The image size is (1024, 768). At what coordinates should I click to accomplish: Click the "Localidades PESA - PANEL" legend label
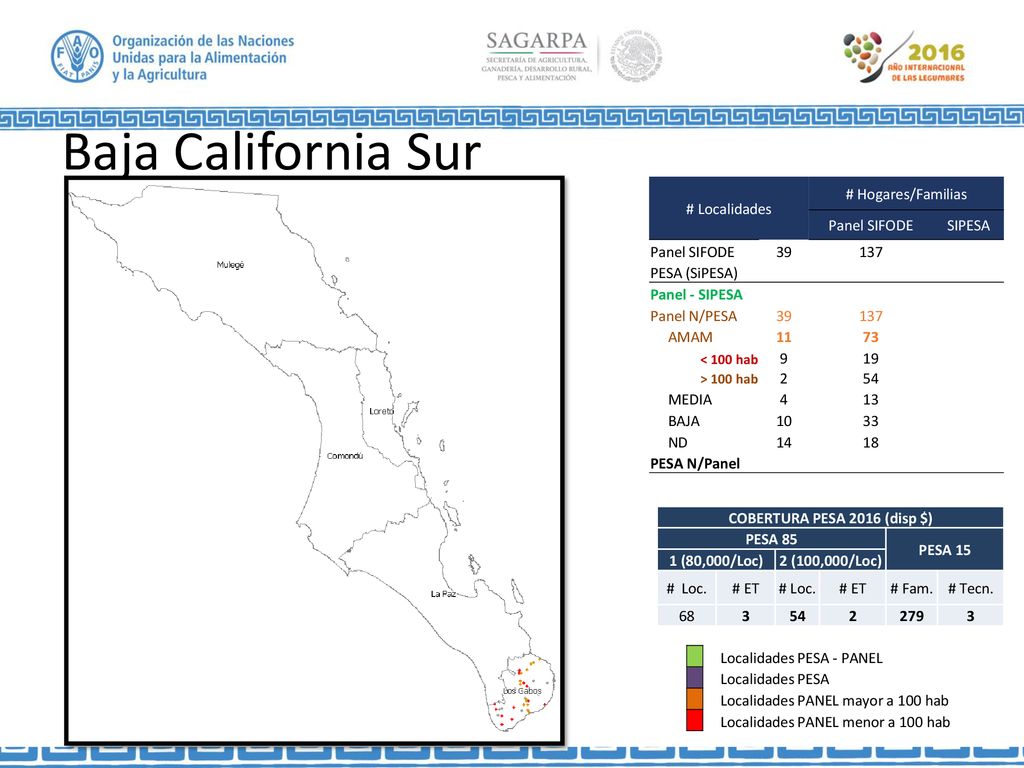point(801,658)
